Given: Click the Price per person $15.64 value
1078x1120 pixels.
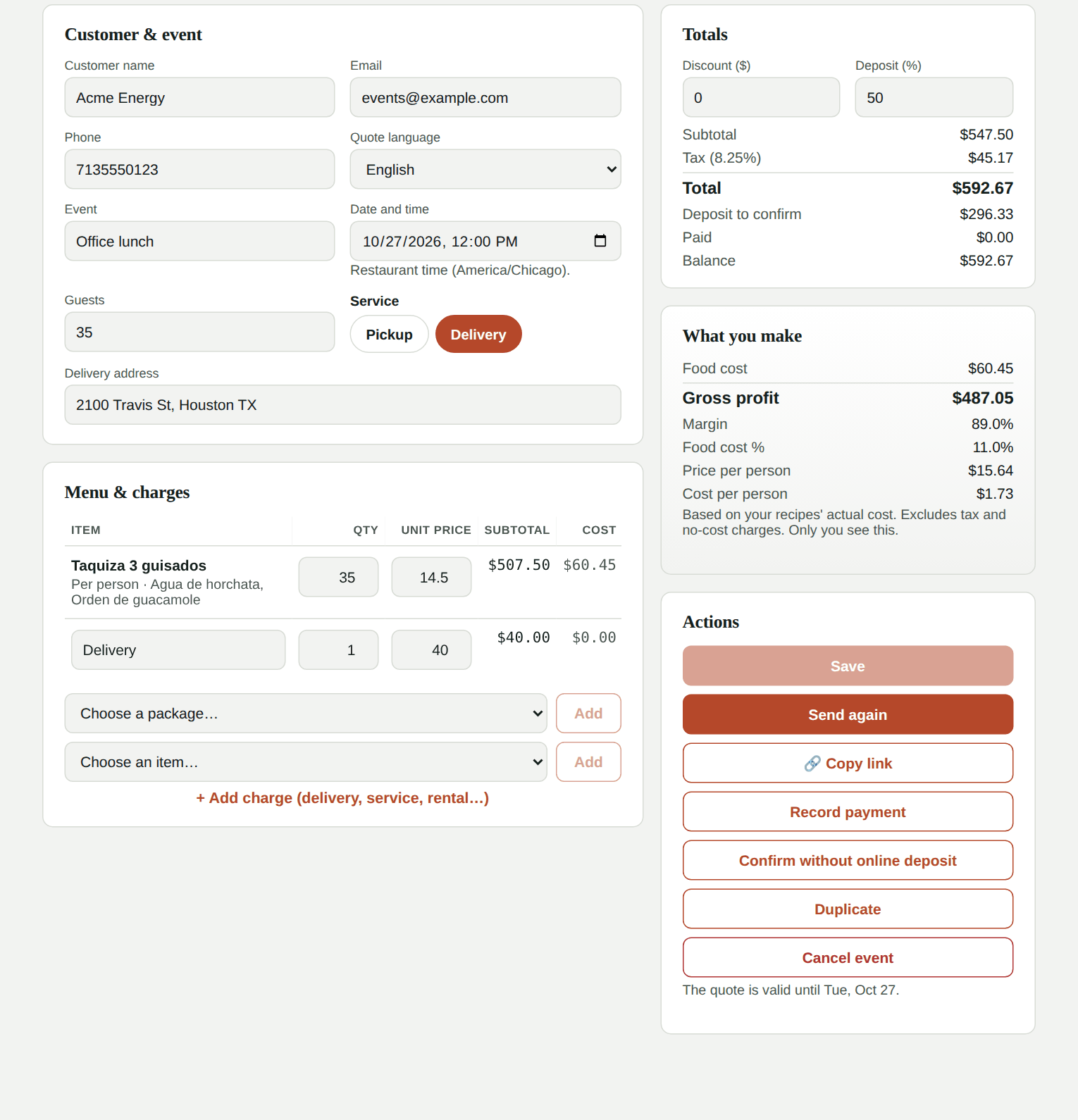Looking at the screenshot, I should (991, 471).
